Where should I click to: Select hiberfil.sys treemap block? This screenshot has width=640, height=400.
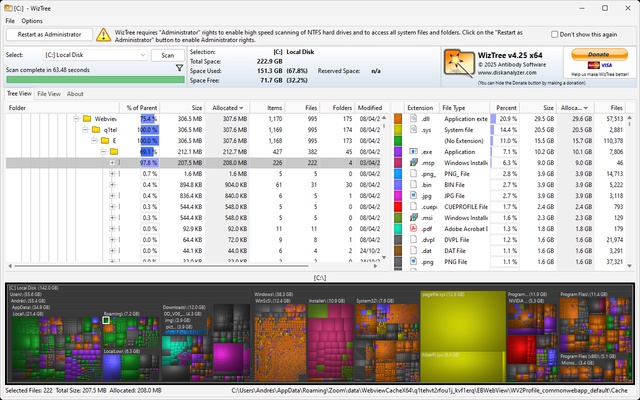tap(462, 367)
